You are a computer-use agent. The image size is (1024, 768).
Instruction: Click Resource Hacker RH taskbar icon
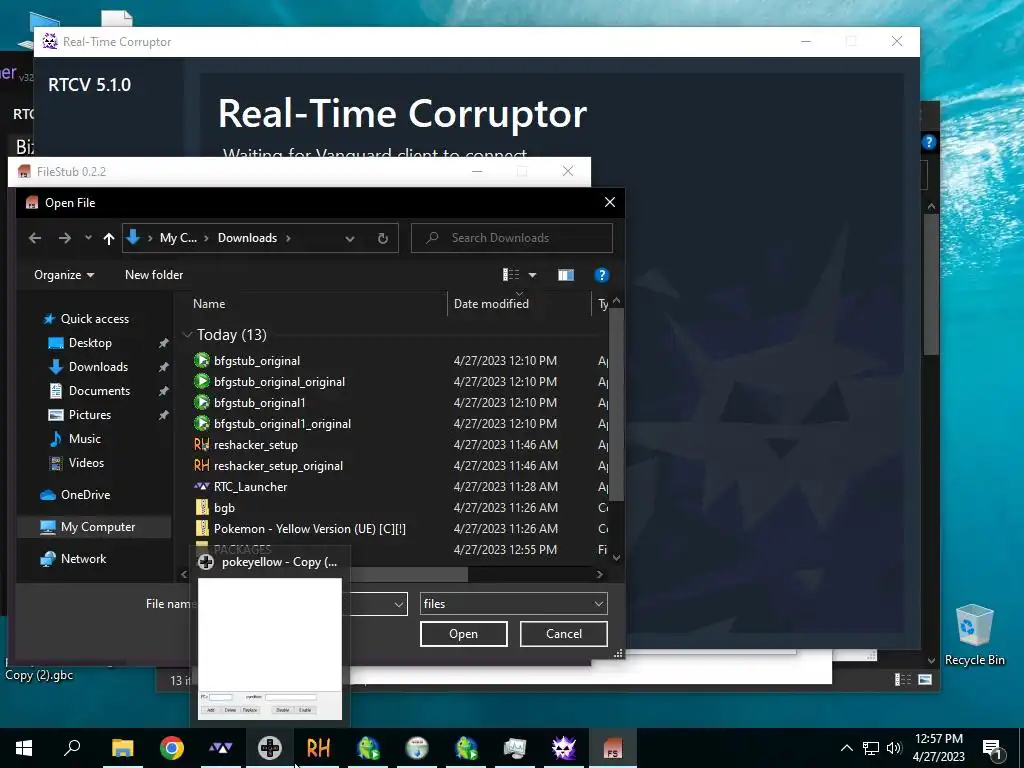319,748
